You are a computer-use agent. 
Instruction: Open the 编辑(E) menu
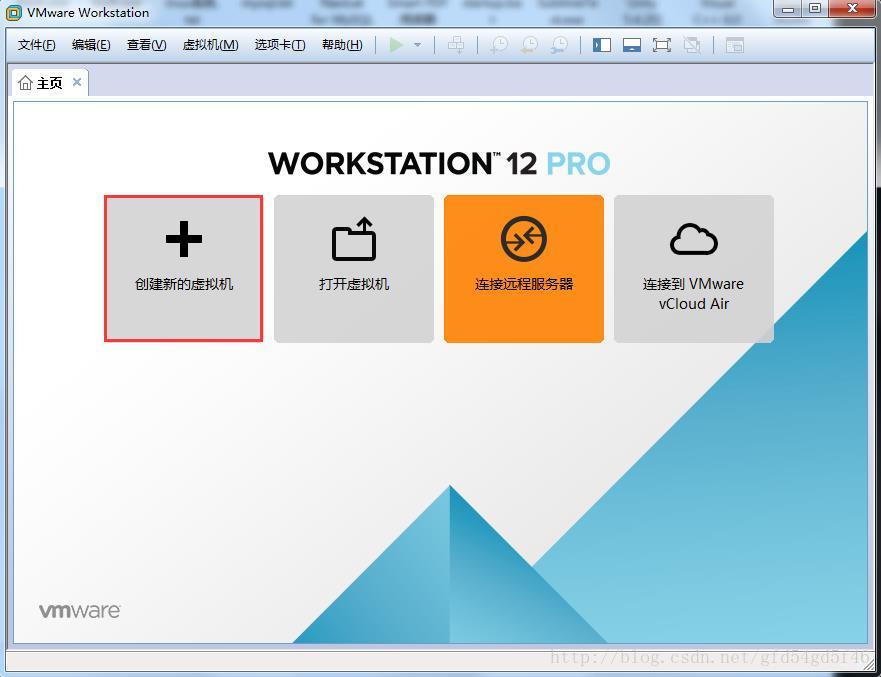[x=91, y=44]
